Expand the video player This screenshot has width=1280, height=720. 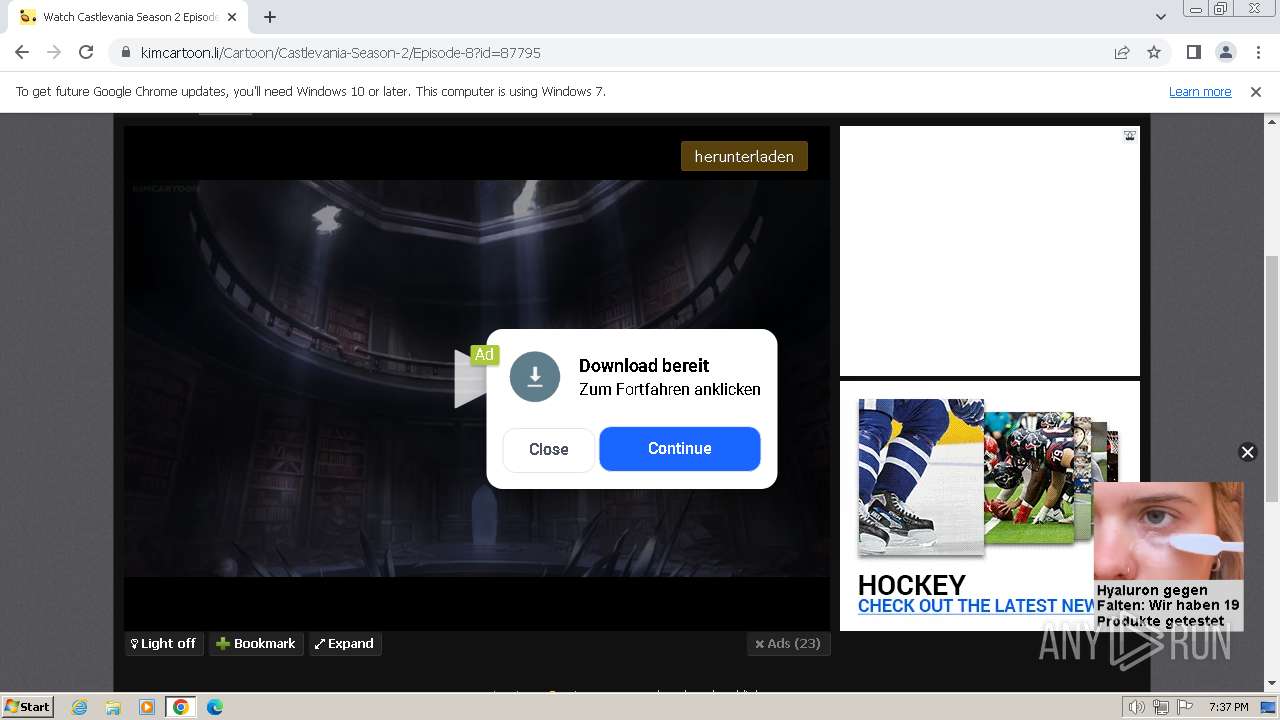pyautogui.click(x=344, y=644)
